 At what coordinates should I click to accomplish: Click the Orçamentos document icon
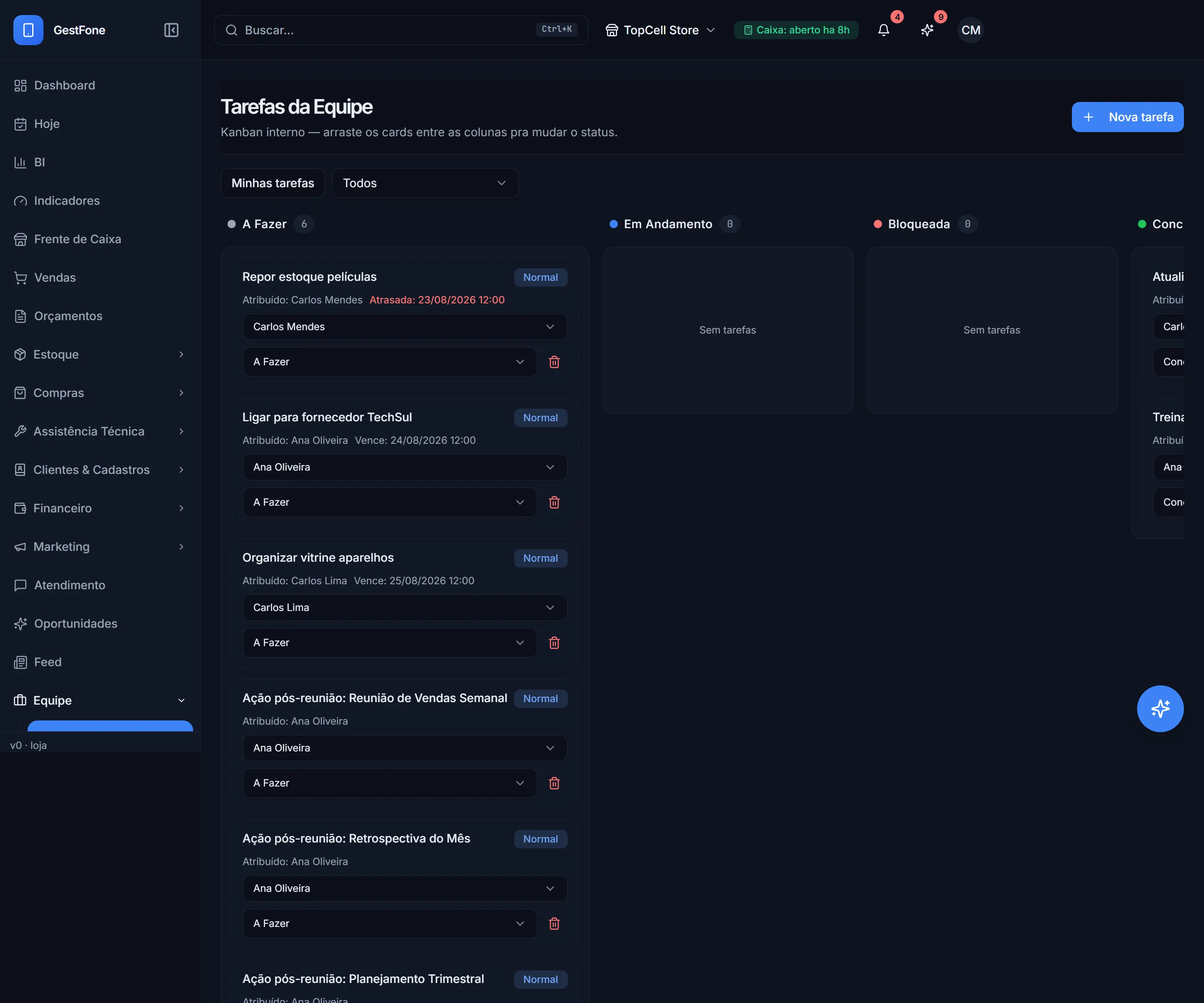click(20, 316)
